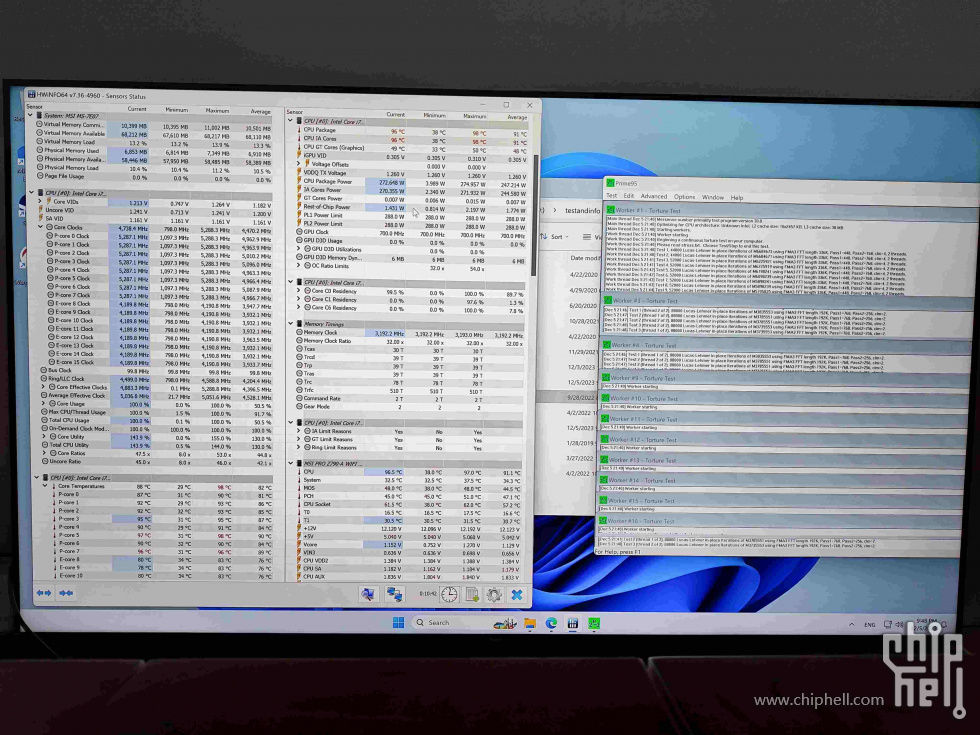Select the PL1 Power Limit row

tap(411, 216)
